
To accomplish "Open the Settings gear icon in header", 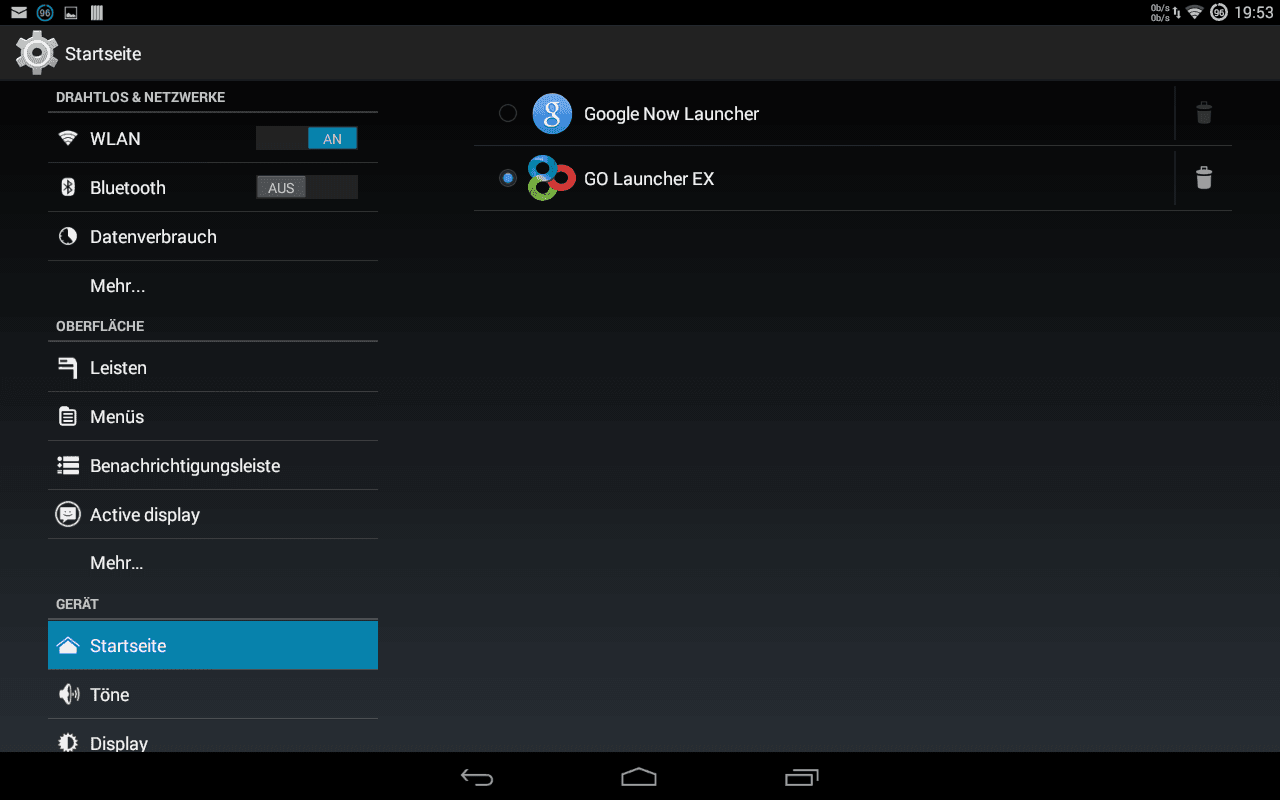I will point(37,53).
